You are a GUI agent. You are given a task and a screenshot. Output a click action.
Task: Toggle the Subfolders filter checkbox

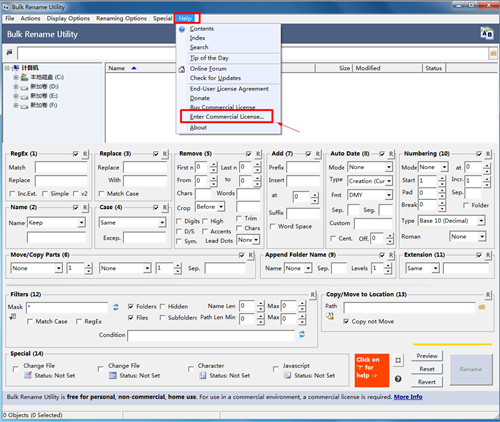[x=162, y=318]
